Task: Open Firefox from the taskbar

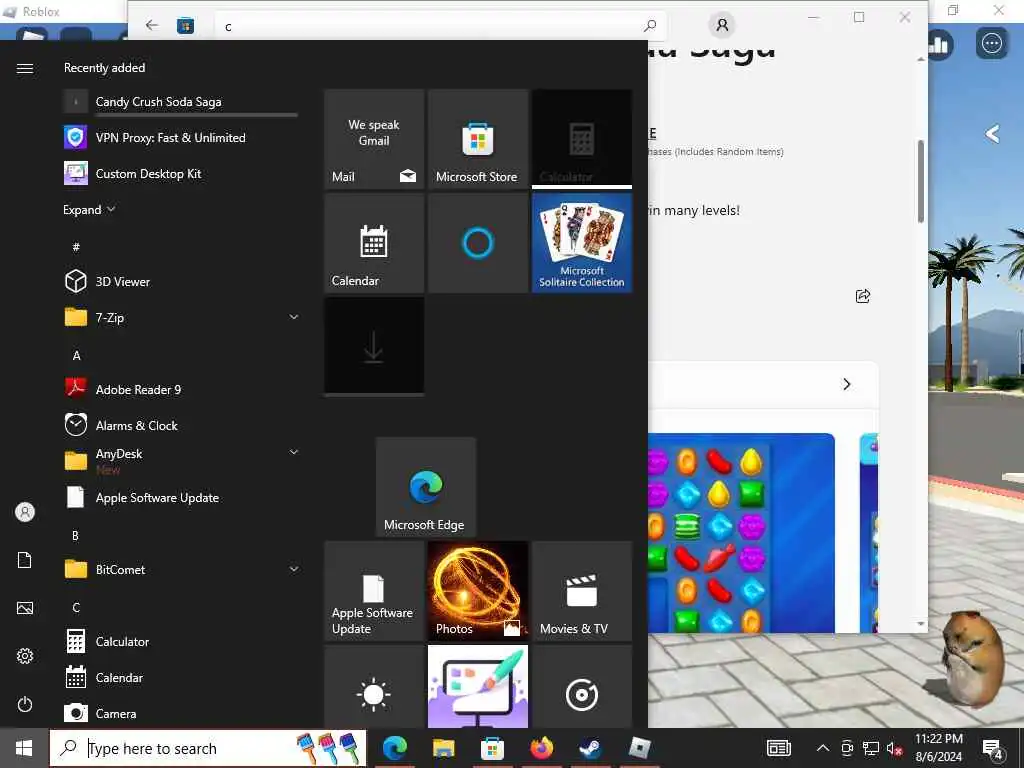Action: [x=541, y=748]
